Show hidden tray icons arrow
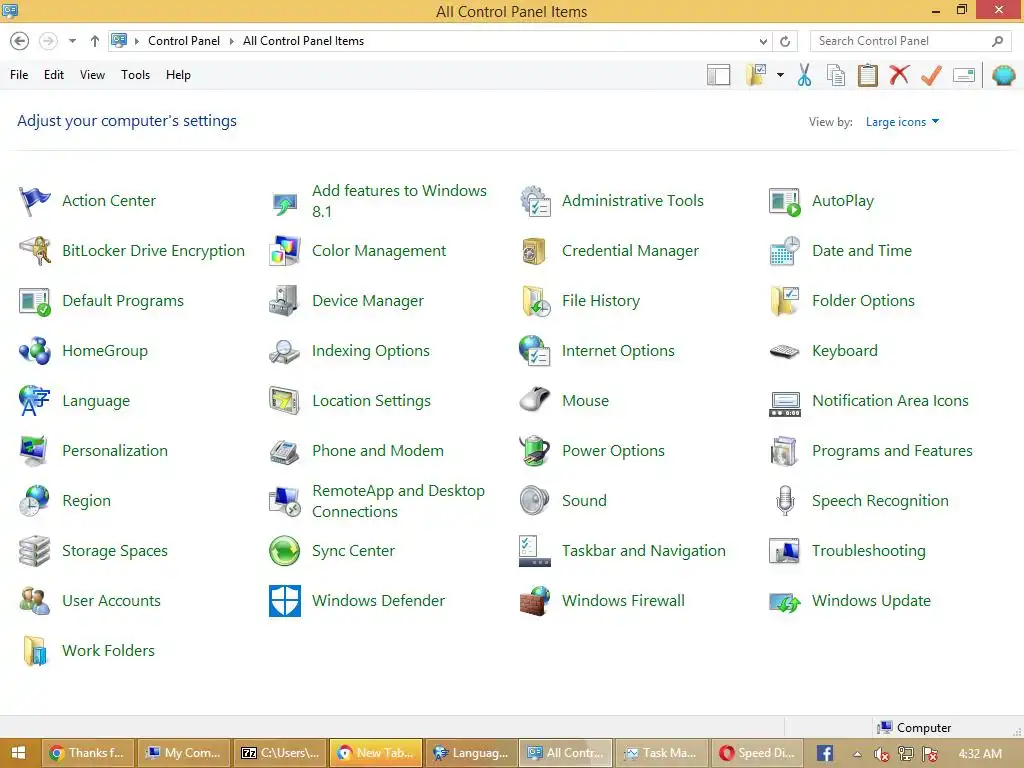Viewport: 1024px width, 768px height. click(x=857, y=754)
